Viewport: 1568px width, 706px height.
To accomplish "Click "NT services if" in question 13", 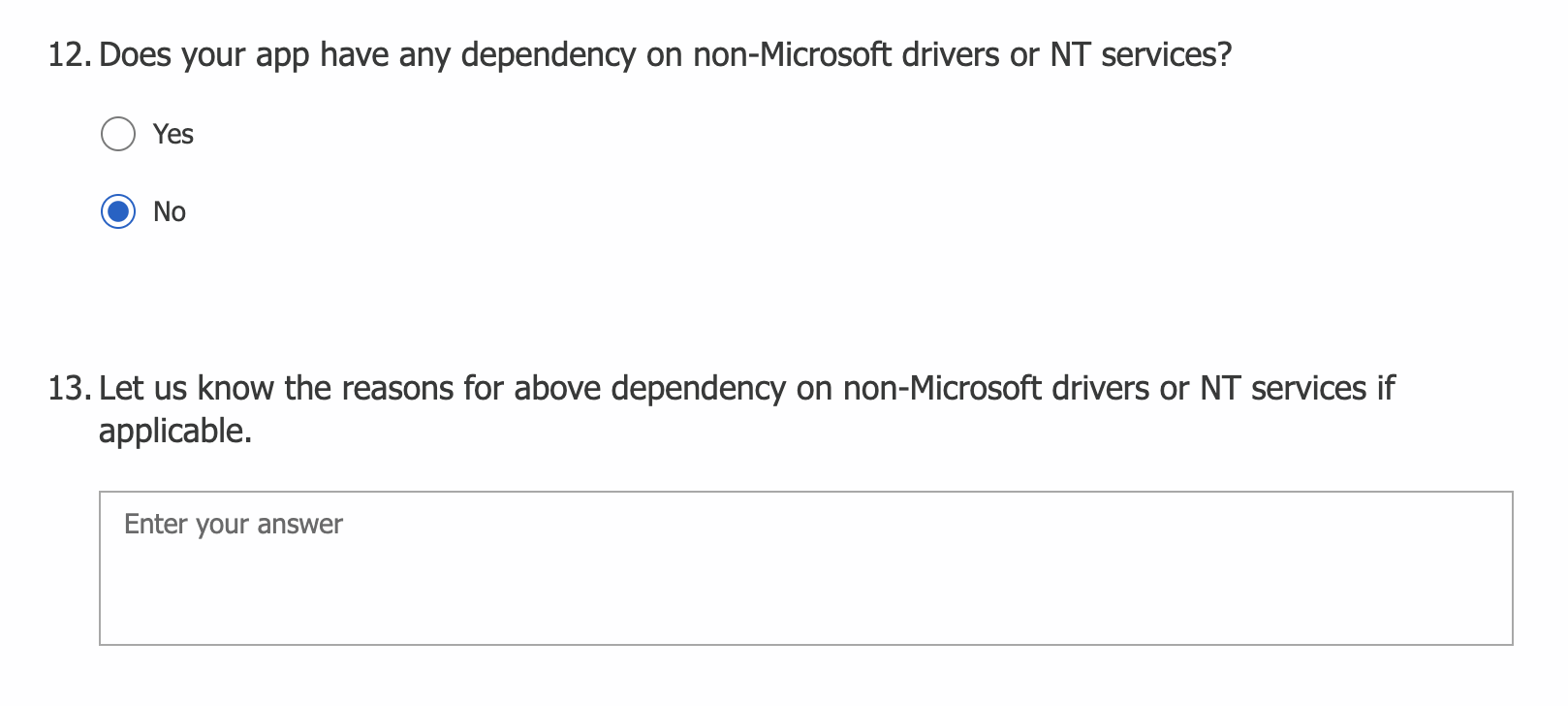I will (1299, 389).
